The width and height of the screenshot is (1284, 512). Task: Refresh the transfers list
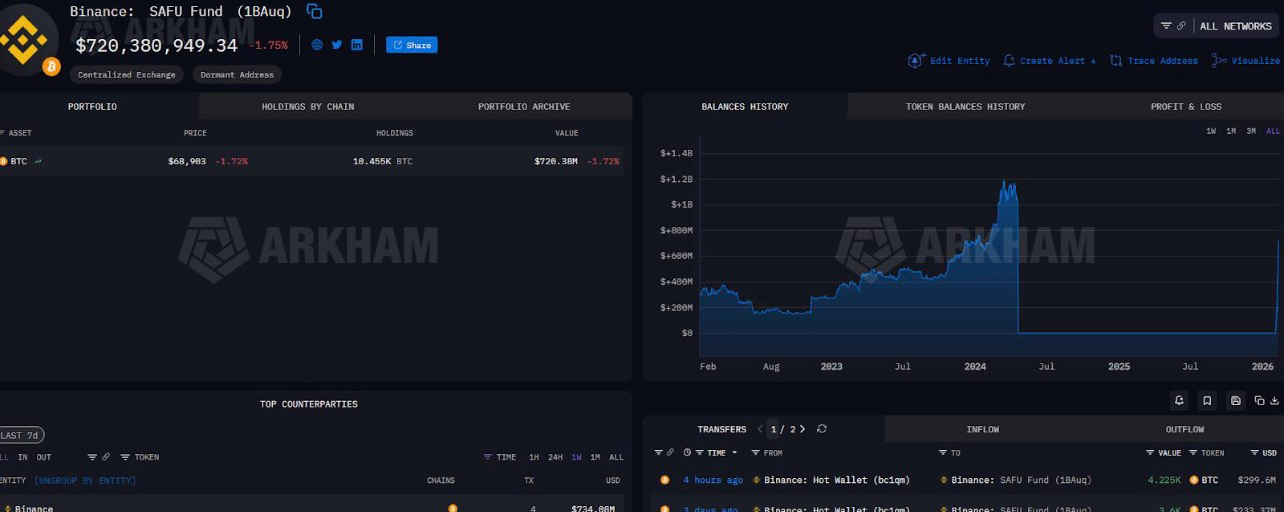point(822,429)
